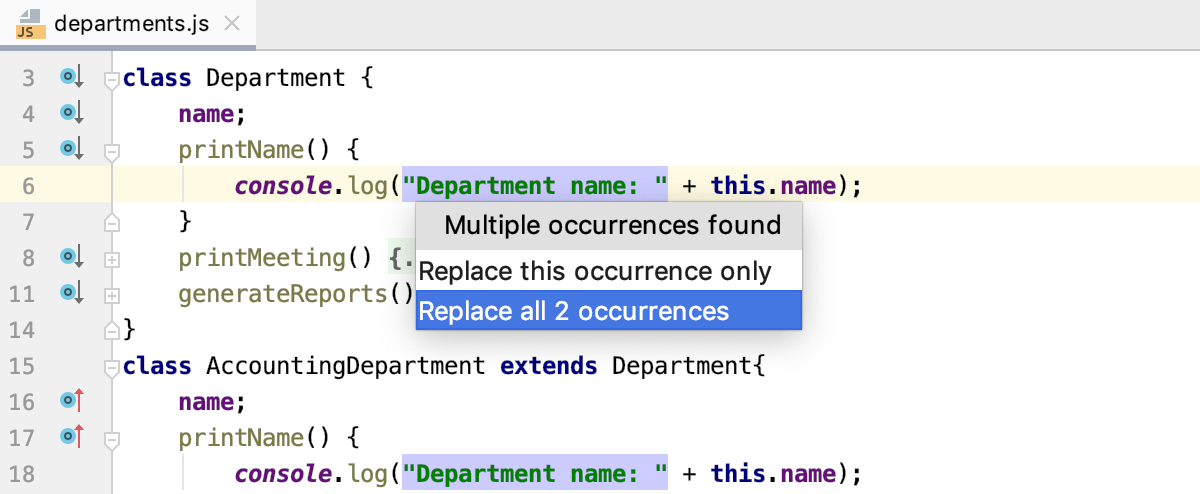Choose Replace all 2 occurrences
1200x494 pixels.
pos(574,311)
